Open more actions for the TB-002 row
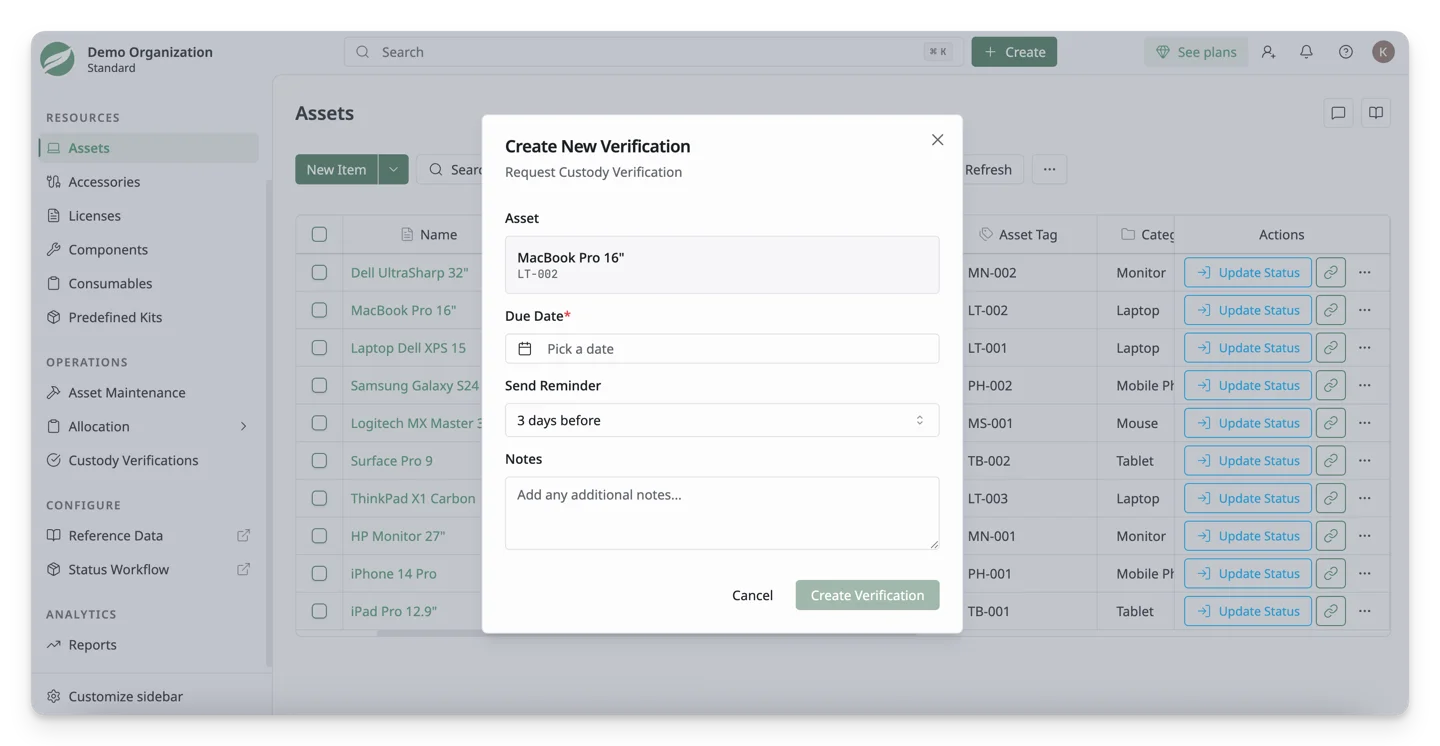The height and width of the screenshot is (746, 1440). coord(1365,461)
